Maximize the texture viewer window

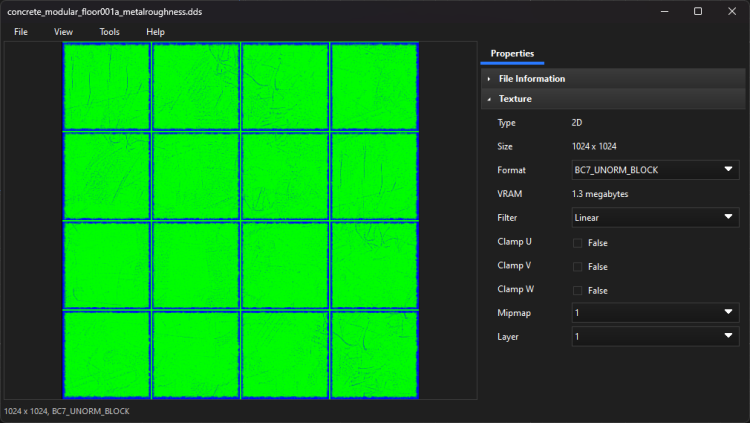point(697,11)
